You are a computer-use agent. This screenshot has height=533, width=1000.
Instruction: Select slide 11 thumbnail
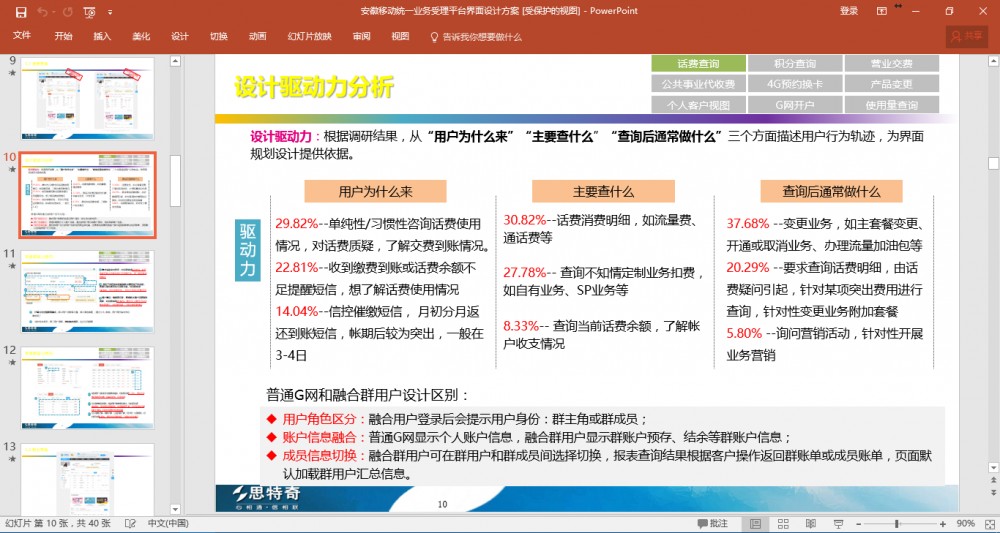pos(87,291)
